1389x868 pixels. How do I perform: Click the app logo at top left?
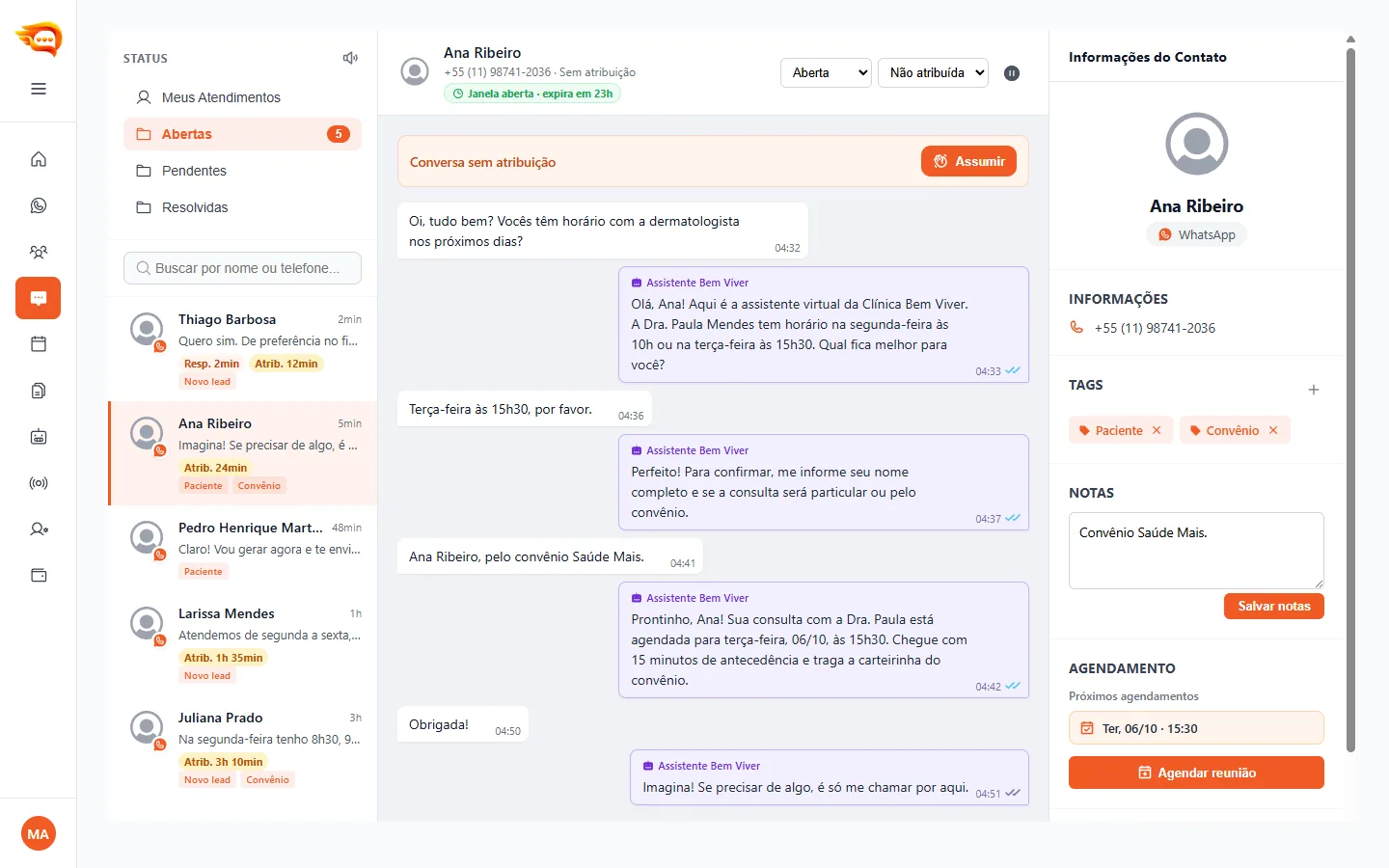[39, 39]
